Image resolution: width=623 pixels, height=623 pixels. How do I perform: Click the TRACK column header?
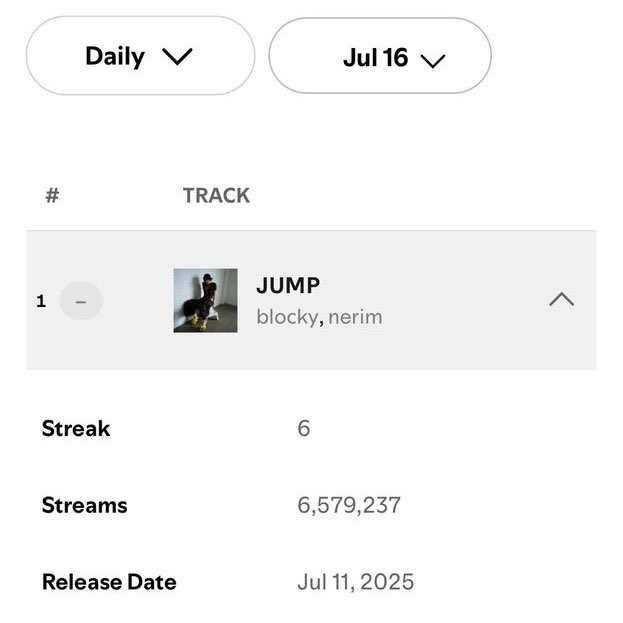pos(216,195)
